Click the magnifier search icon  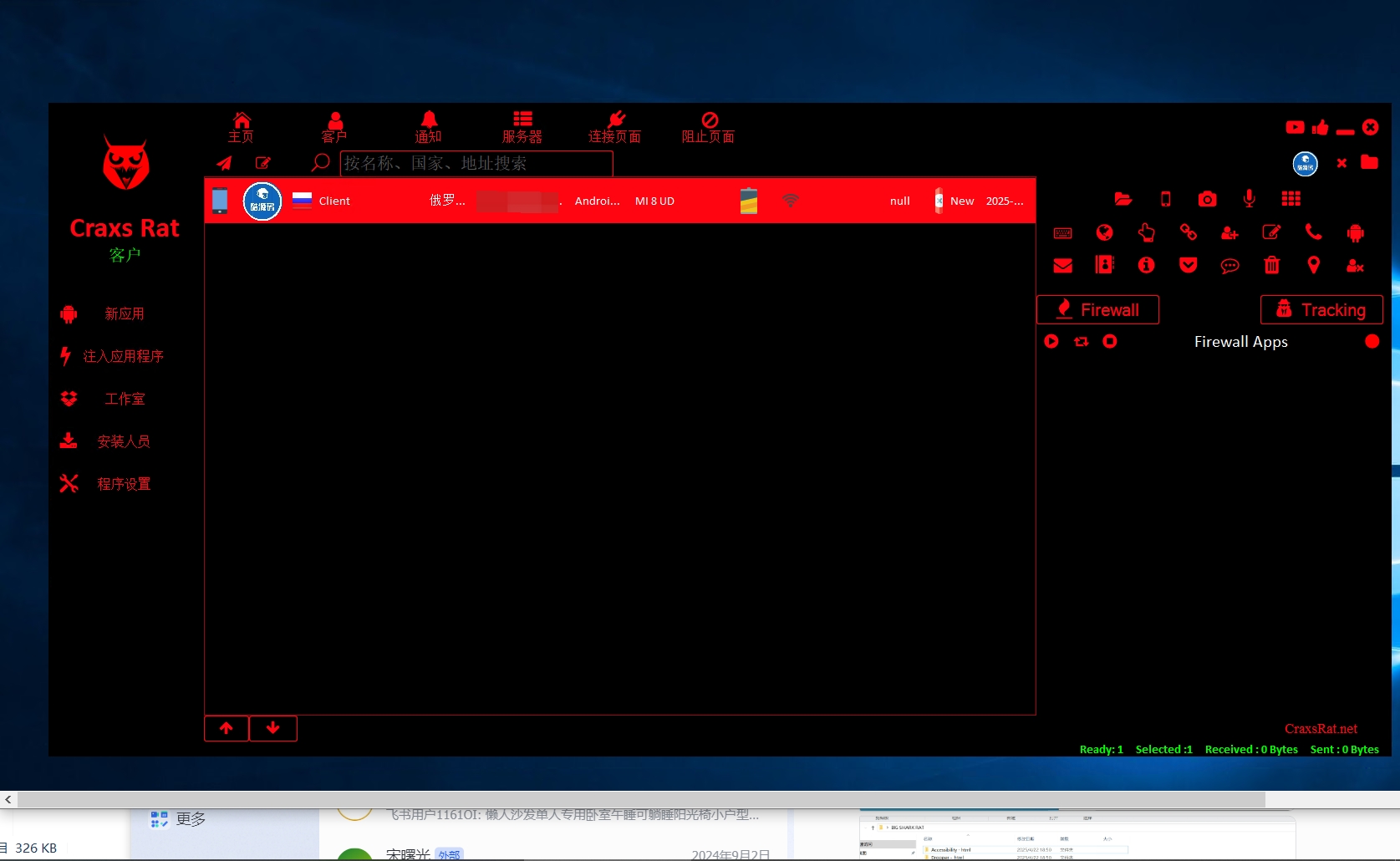(x=320, y=162)
